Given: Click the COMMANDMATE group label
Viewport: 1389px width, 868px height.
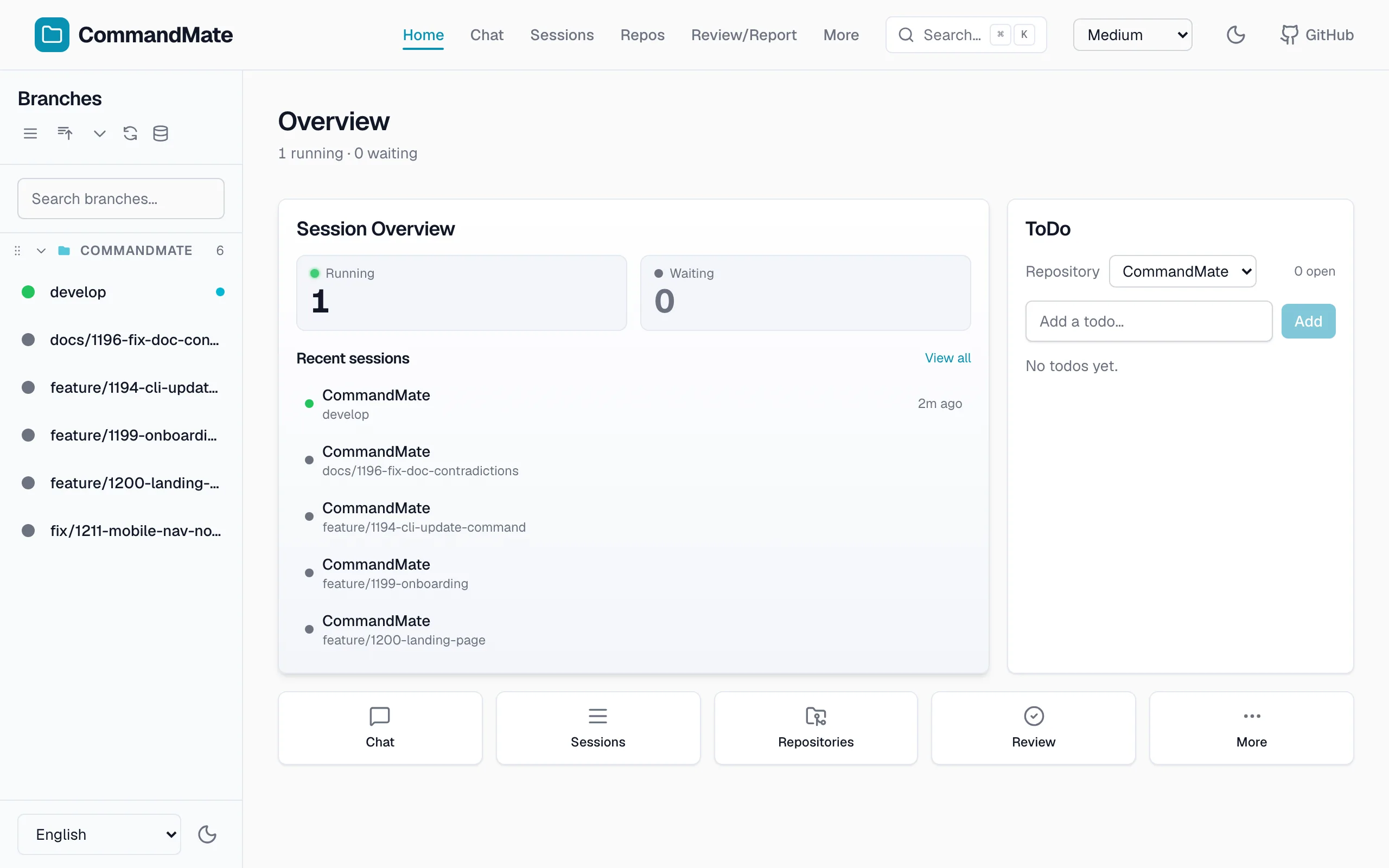Looking at the screenshot, I should (136, 251).
